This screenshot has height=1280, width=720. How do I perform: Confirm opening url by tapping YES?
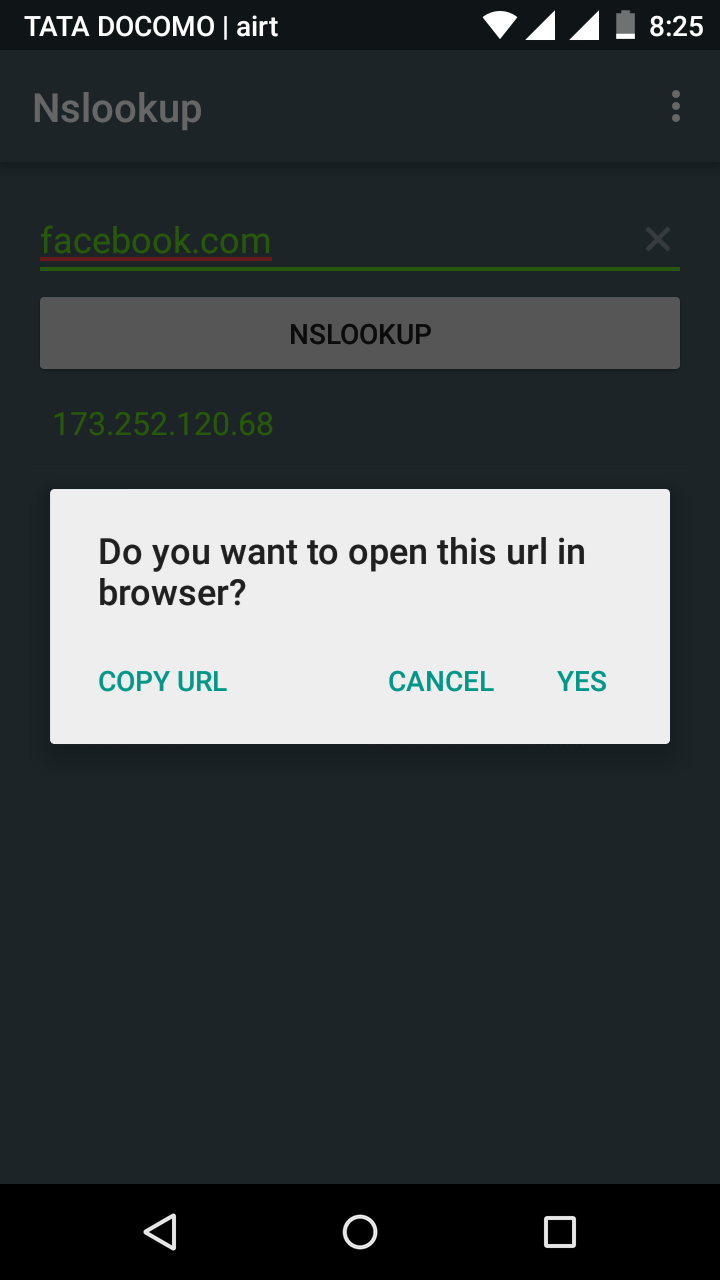click(x=582, y=681)
